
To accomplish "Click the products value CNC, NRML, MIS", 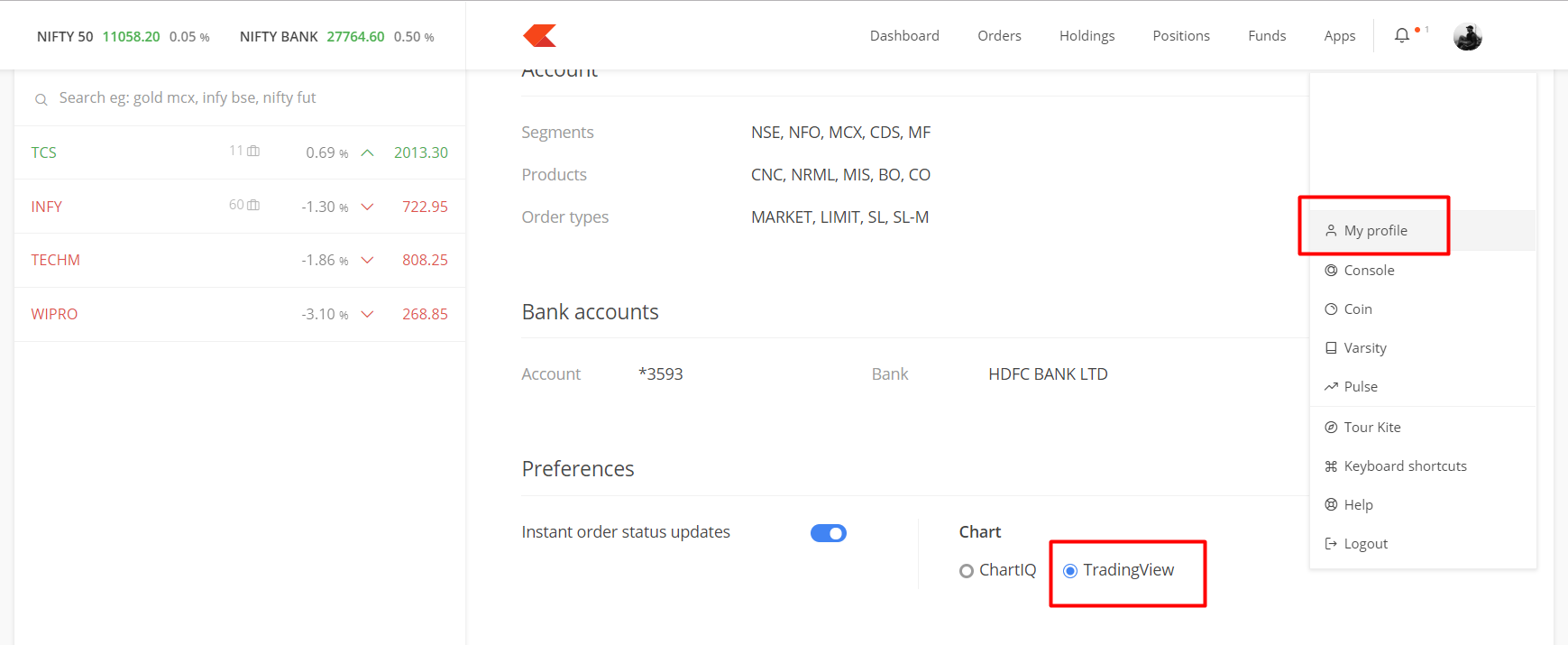I will (840, 175).
